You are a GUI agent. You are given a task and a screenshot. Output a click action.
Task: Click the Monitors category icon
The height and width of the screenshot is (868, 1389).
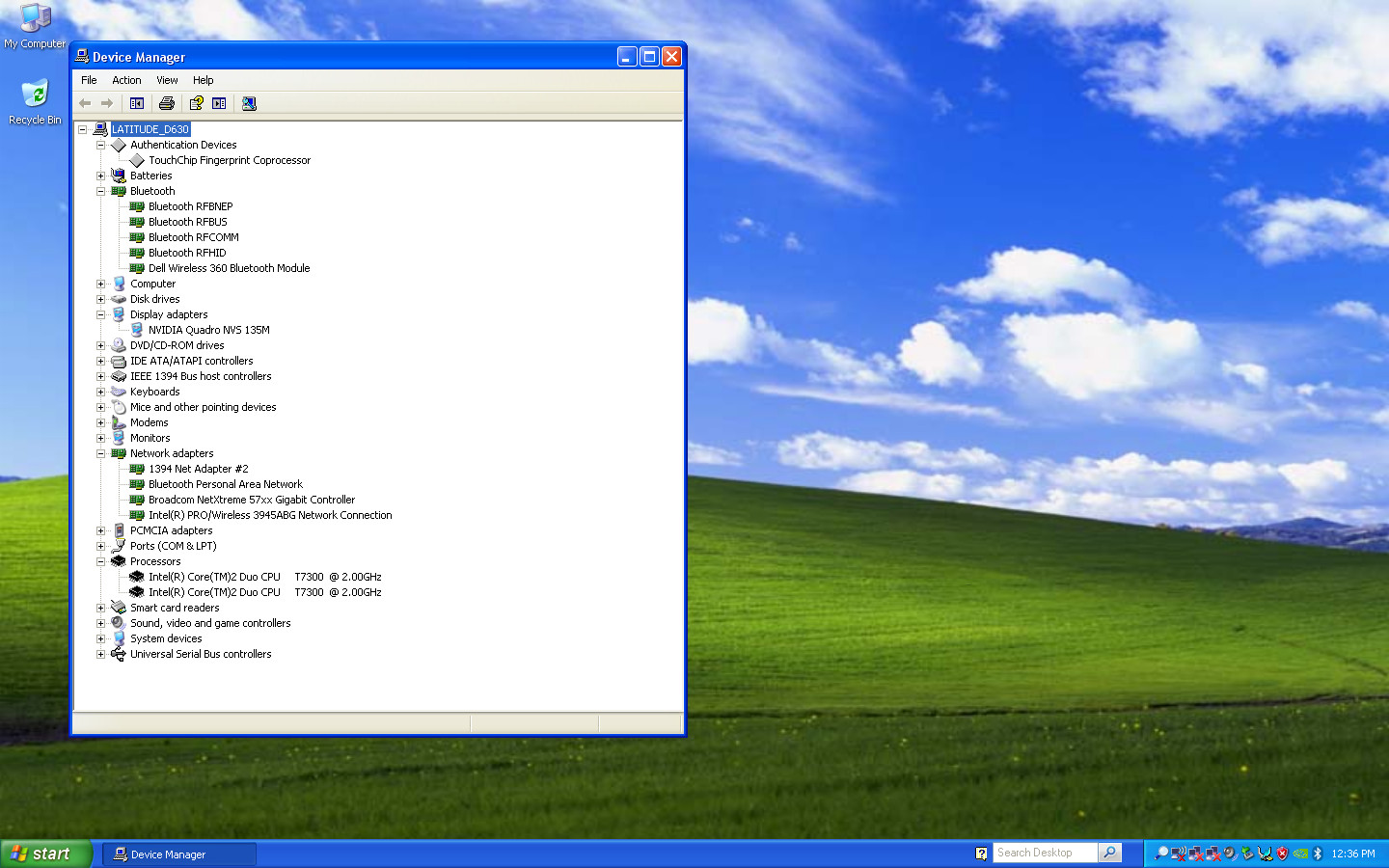[x=119, y=438]
